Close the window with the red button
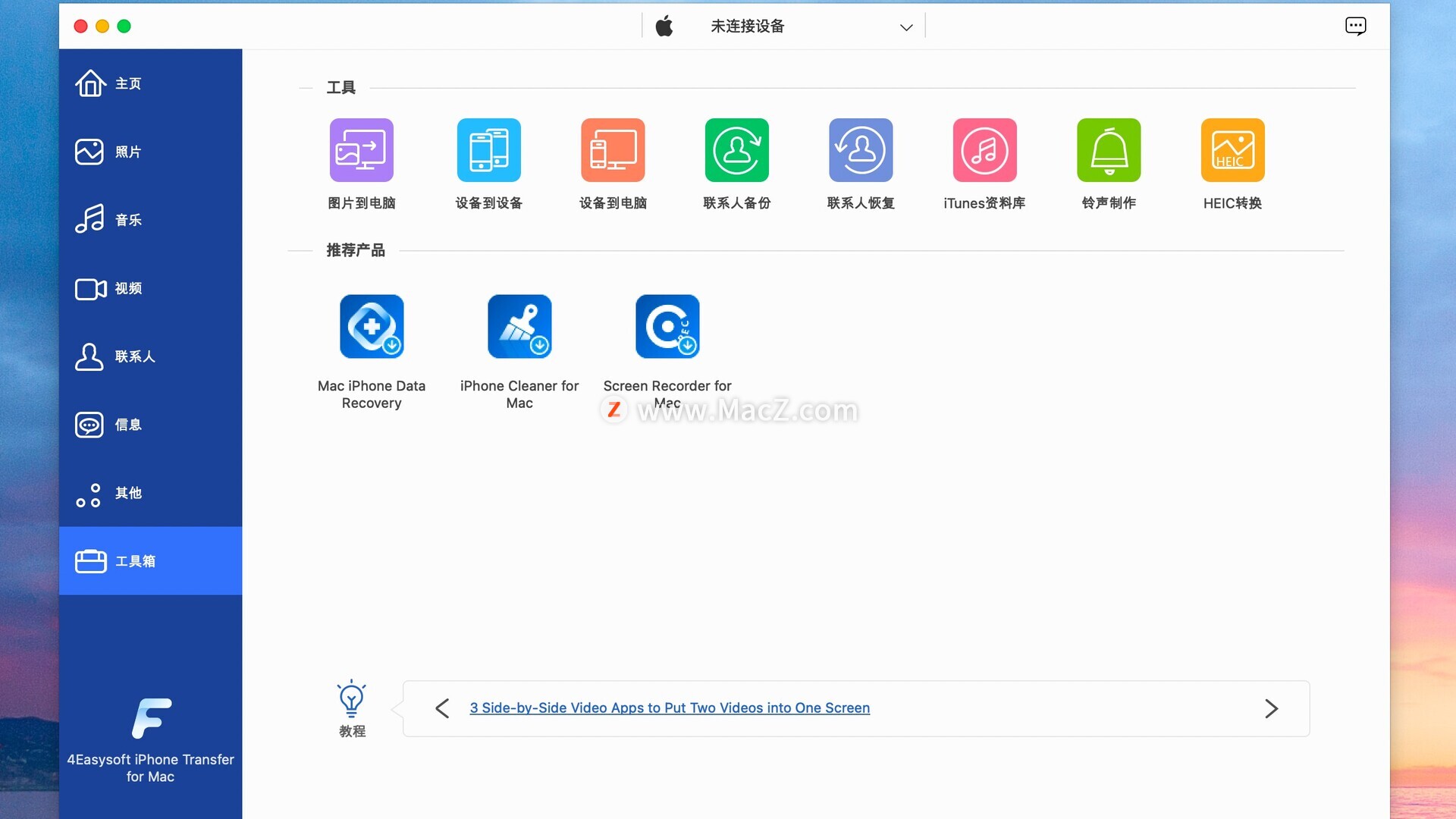Viewport: 1456px width, 819px height. pyautogui.click(x=80, y=27)
